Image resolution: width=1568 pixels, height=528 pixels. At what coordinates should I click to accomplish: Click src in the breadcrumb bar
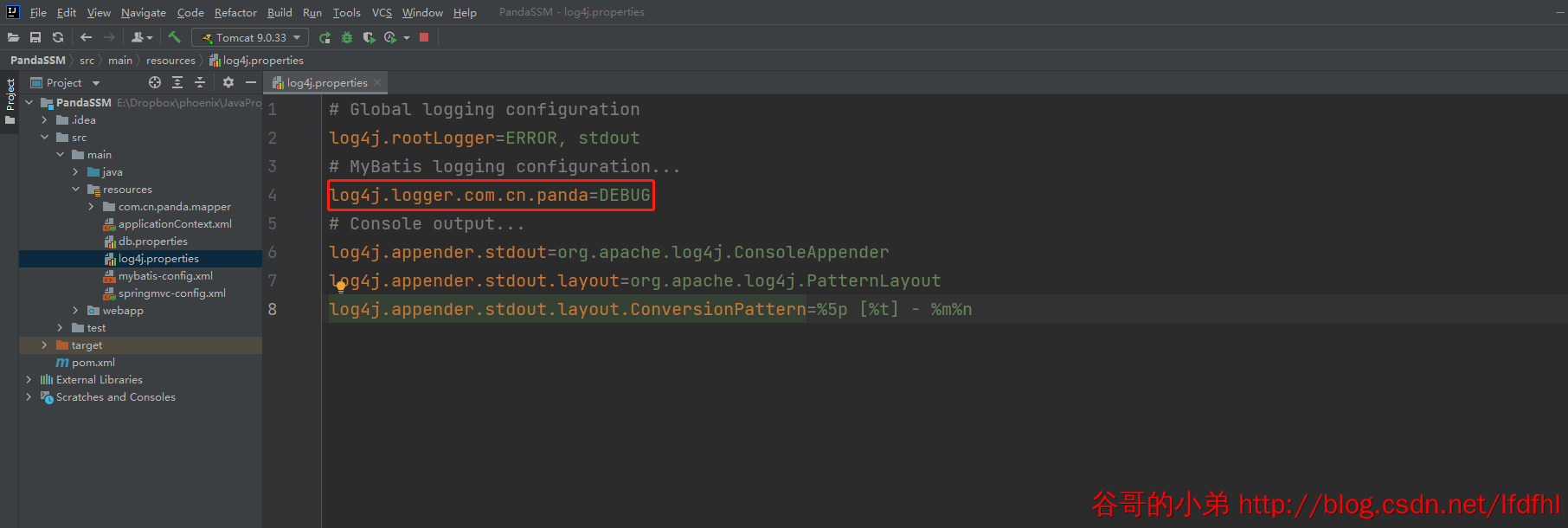(x=87, y=60)
